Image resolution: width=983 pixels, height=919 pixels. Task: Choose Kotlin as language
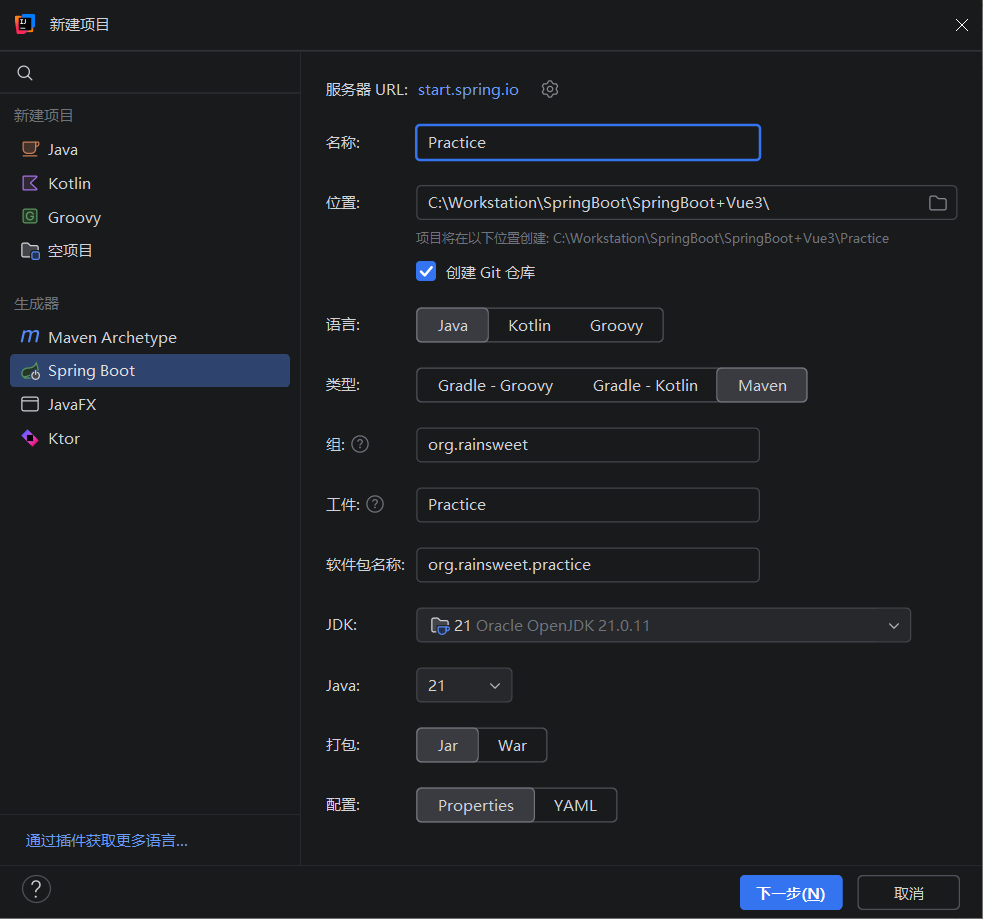[529, 325]
